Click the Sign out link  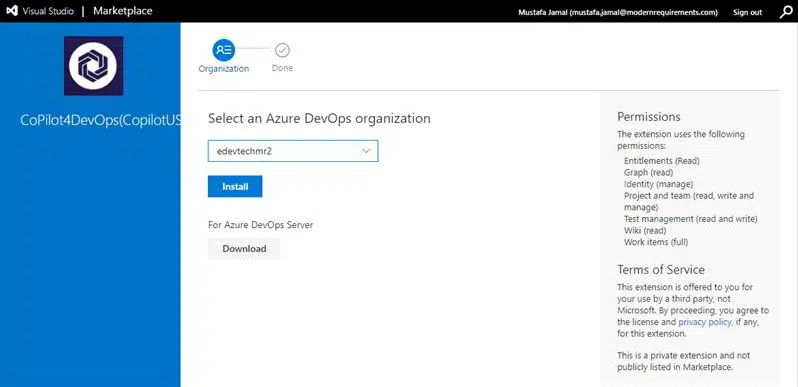point(747,12)
